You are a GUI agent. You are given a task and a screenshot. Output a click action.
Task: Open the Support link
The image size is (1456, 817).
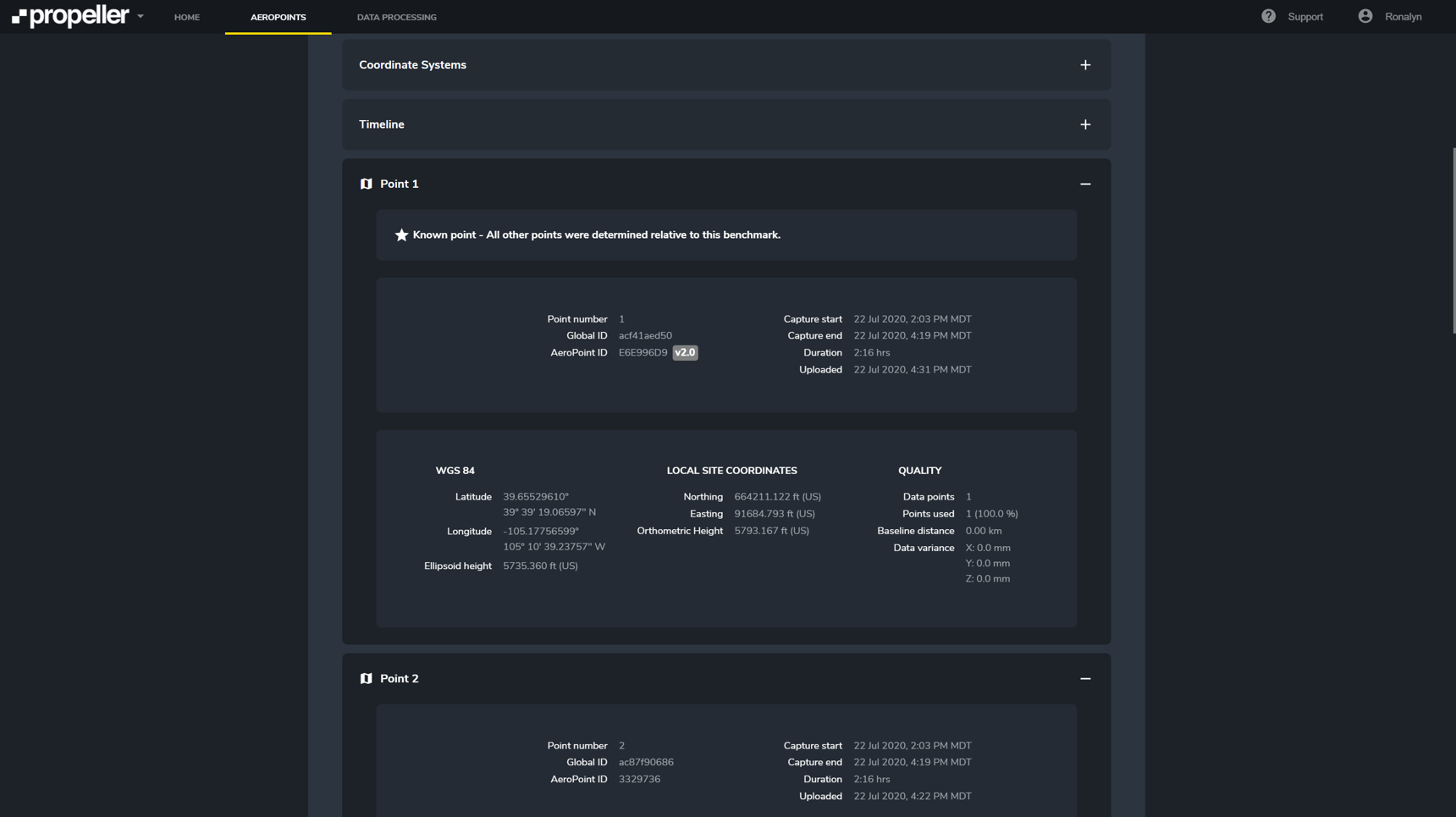point(1304,17)
